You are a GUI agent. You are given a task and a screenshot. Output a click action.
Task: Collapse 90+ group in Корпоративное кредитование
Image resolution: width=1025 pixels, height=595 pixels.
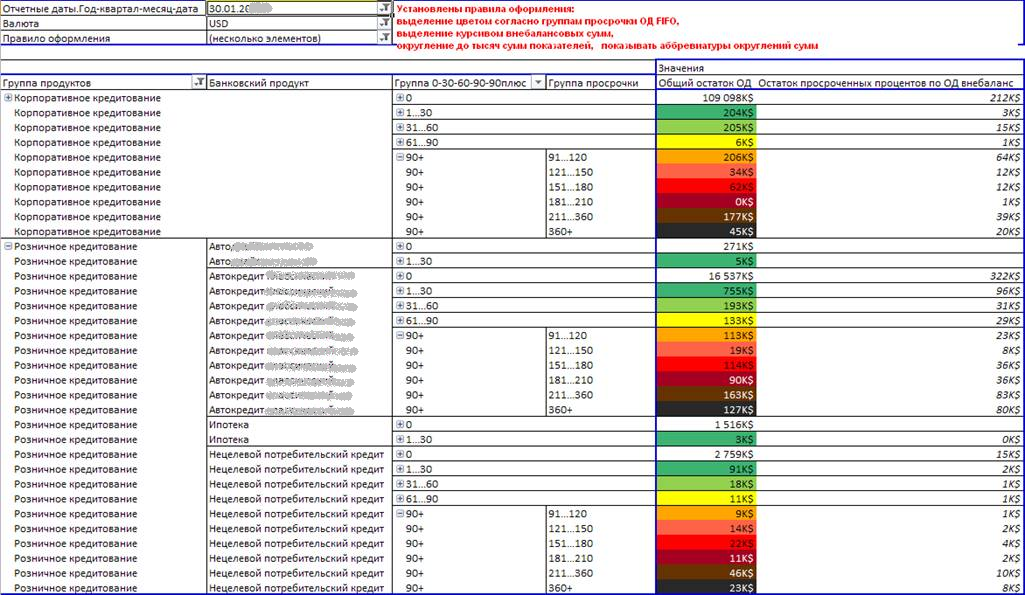point(400,157)
